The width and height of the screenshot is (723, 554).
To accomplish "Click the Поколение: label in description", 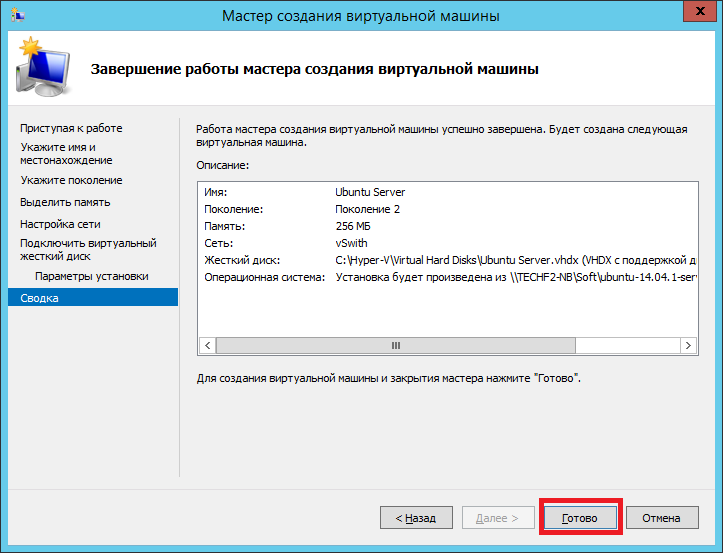I will [233, 209].
